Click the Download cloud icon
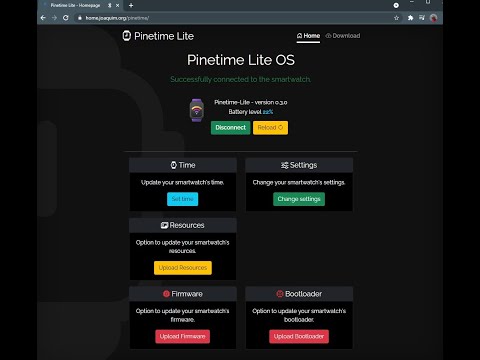480x360 pixels. point(328,36)
